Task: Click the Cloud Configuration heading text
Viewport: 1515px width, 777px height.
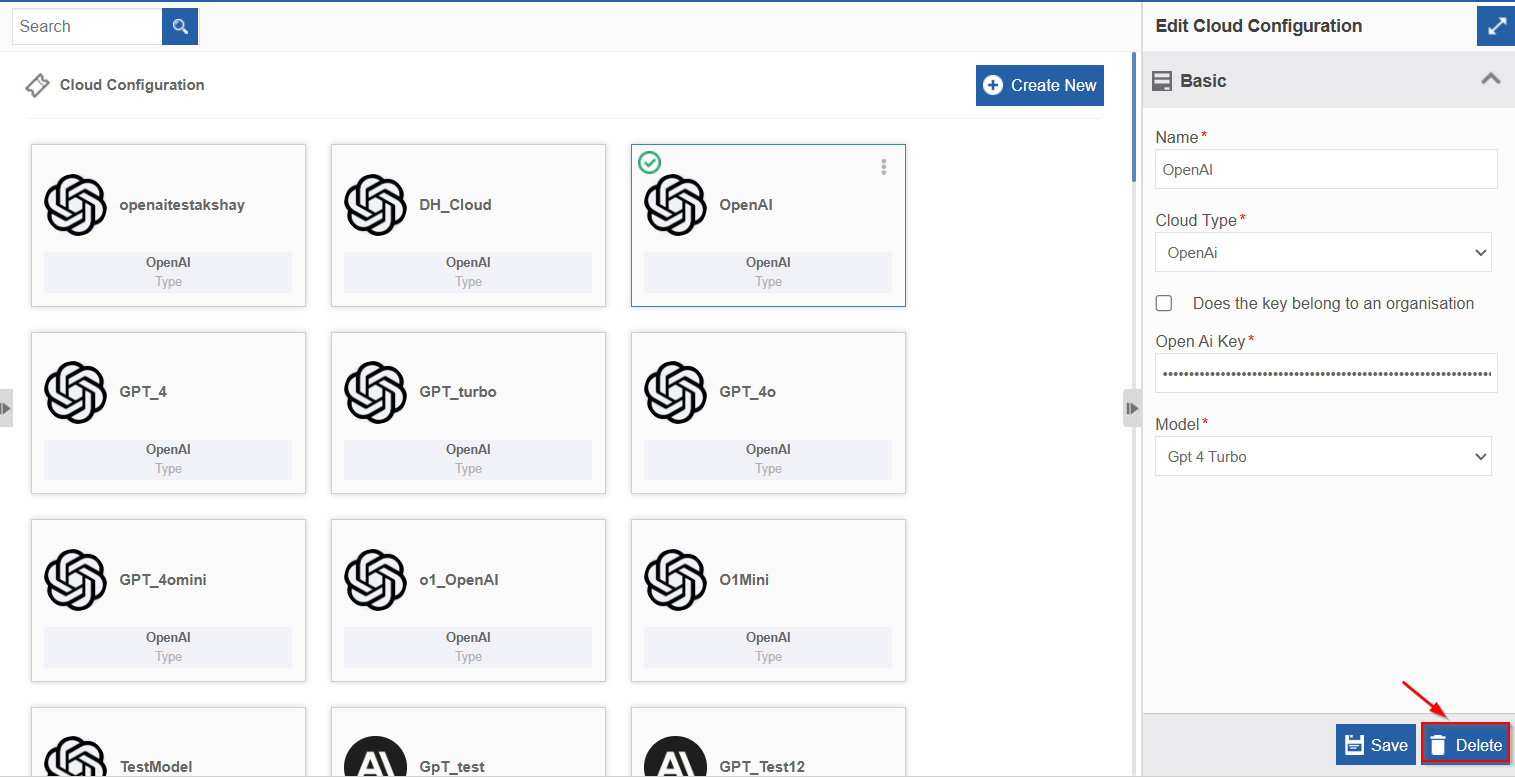Action: click(132, 85)
